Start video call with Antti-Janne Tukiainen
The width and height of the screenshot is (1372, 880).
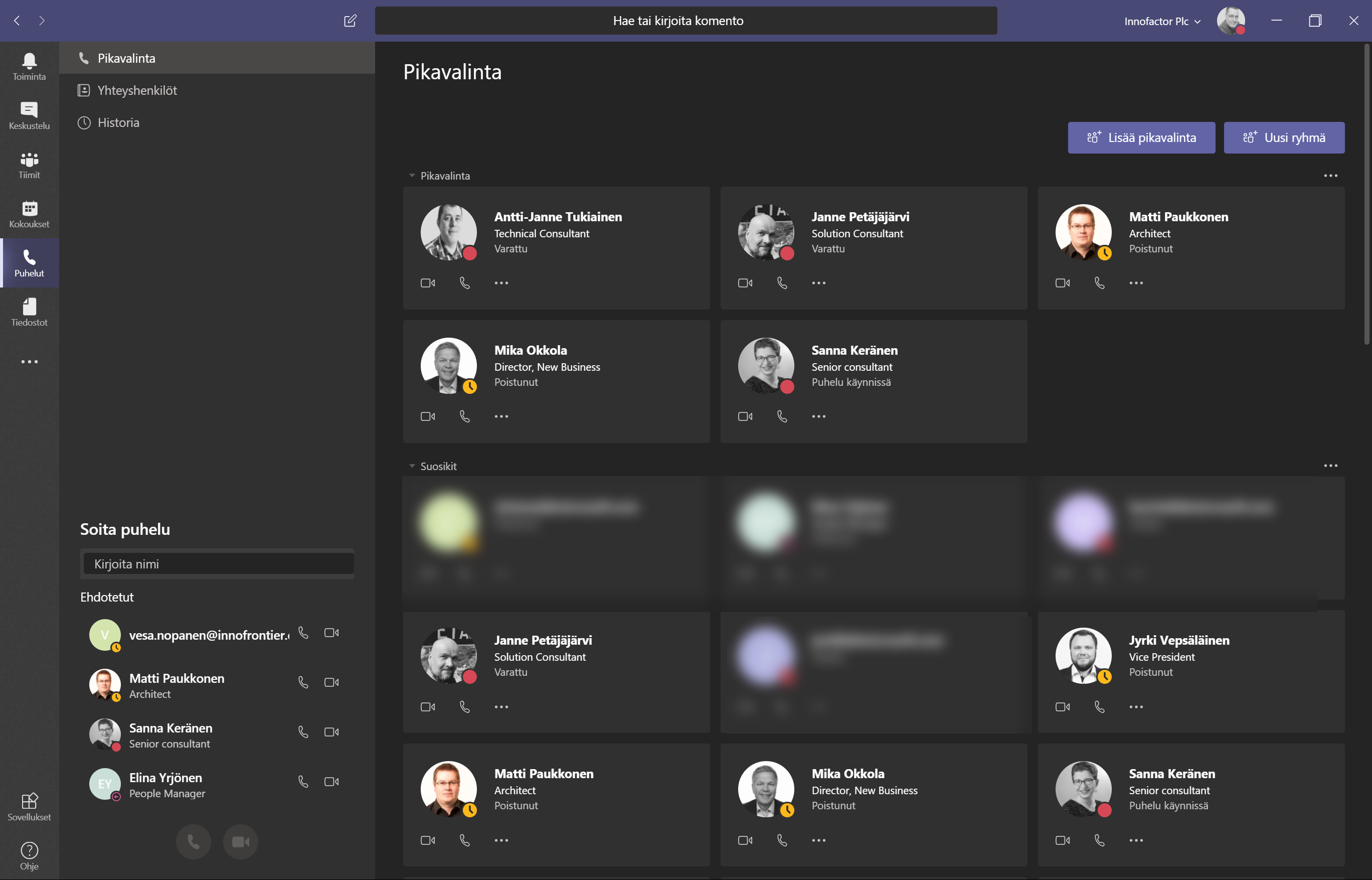[x=428, y=283]
